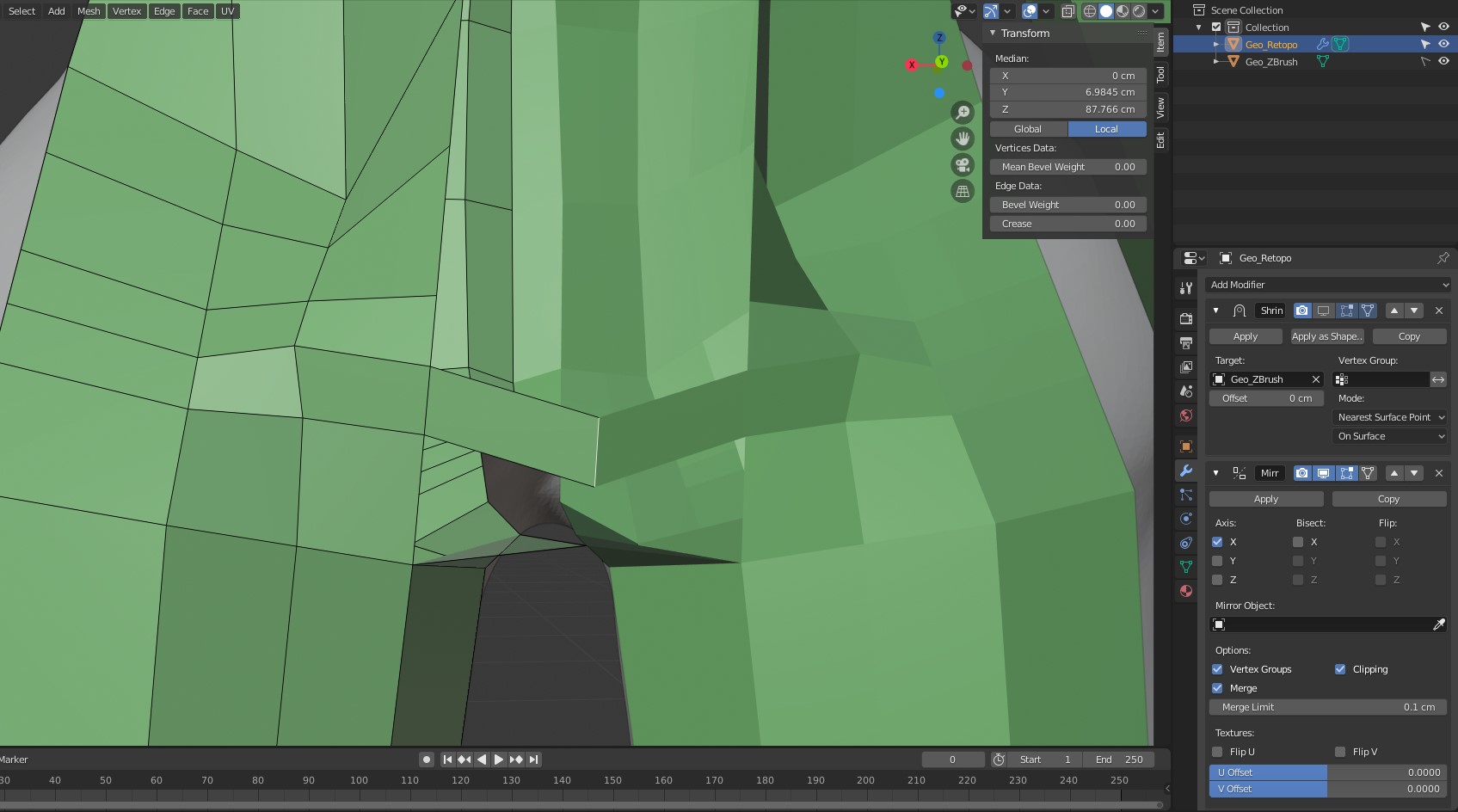This screenshot has width=1458, height=812.
Task: Enable the Mirror Y axis checkbox
Action: (1217, 561)
